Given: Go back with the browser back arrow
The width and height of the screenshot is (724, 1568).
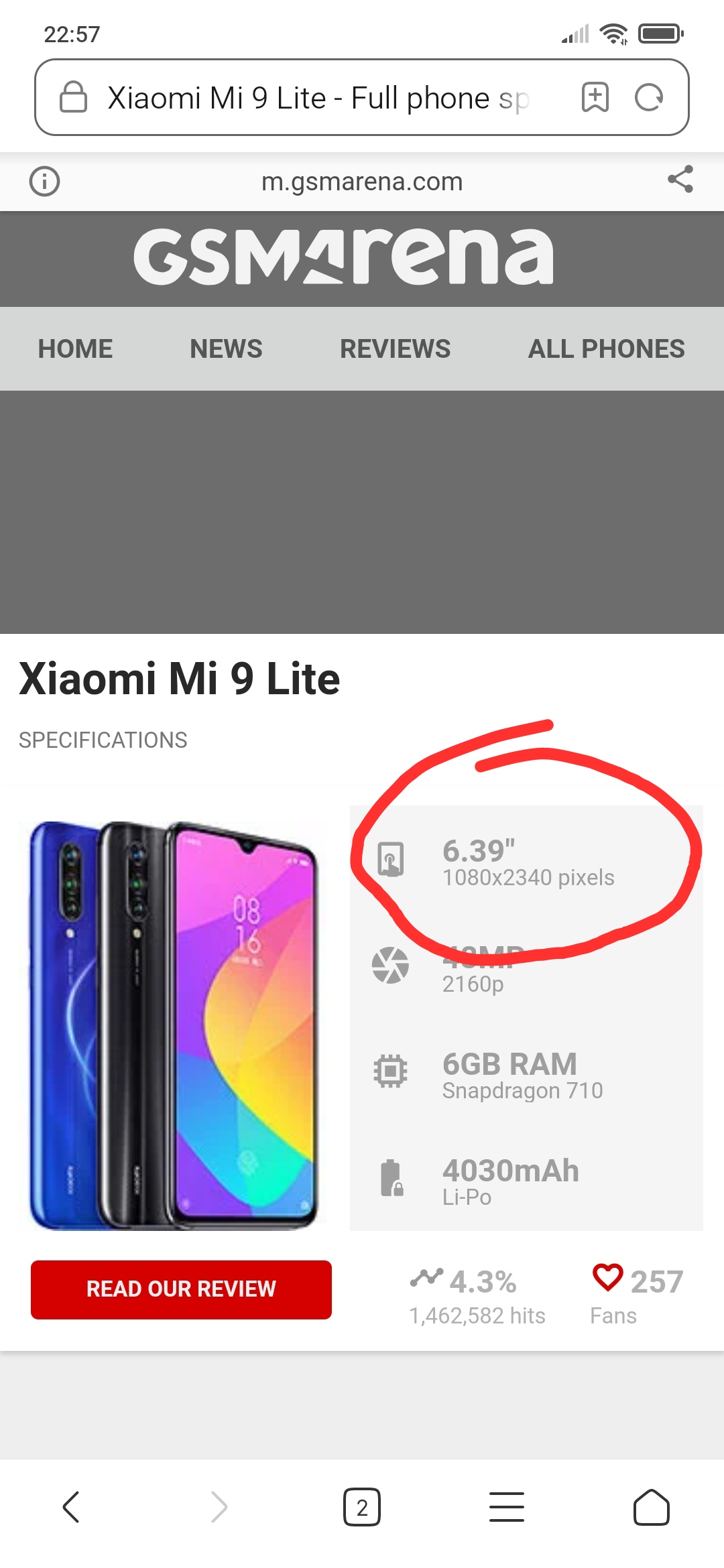Looking at the screenshot, I should point(71,1507).
